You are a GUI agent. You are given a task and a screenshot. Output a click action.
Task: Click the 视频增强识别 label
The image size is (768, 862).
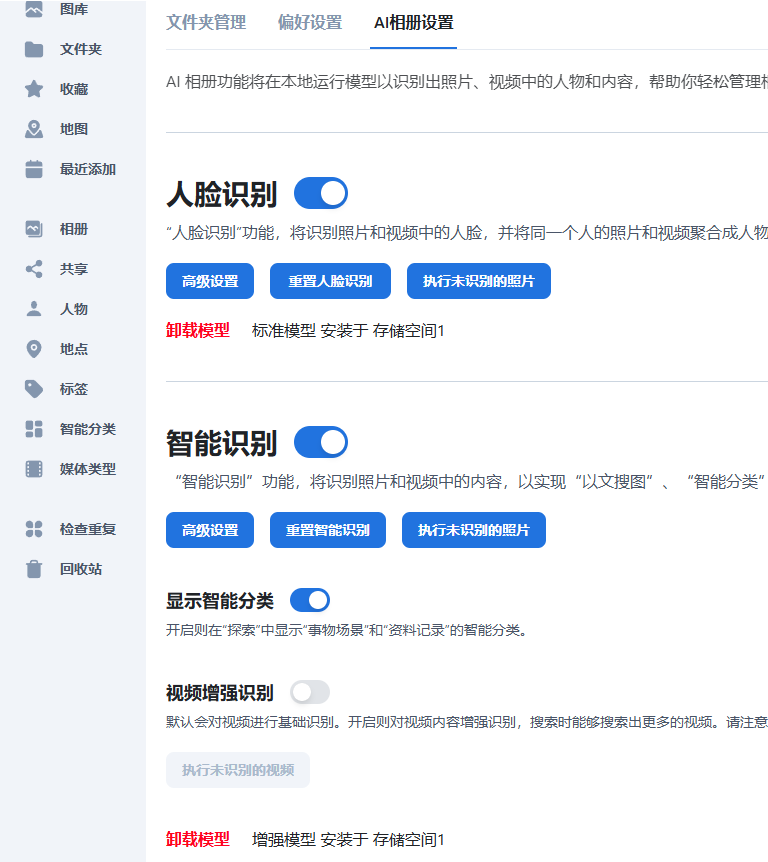[x=220, y=693]
